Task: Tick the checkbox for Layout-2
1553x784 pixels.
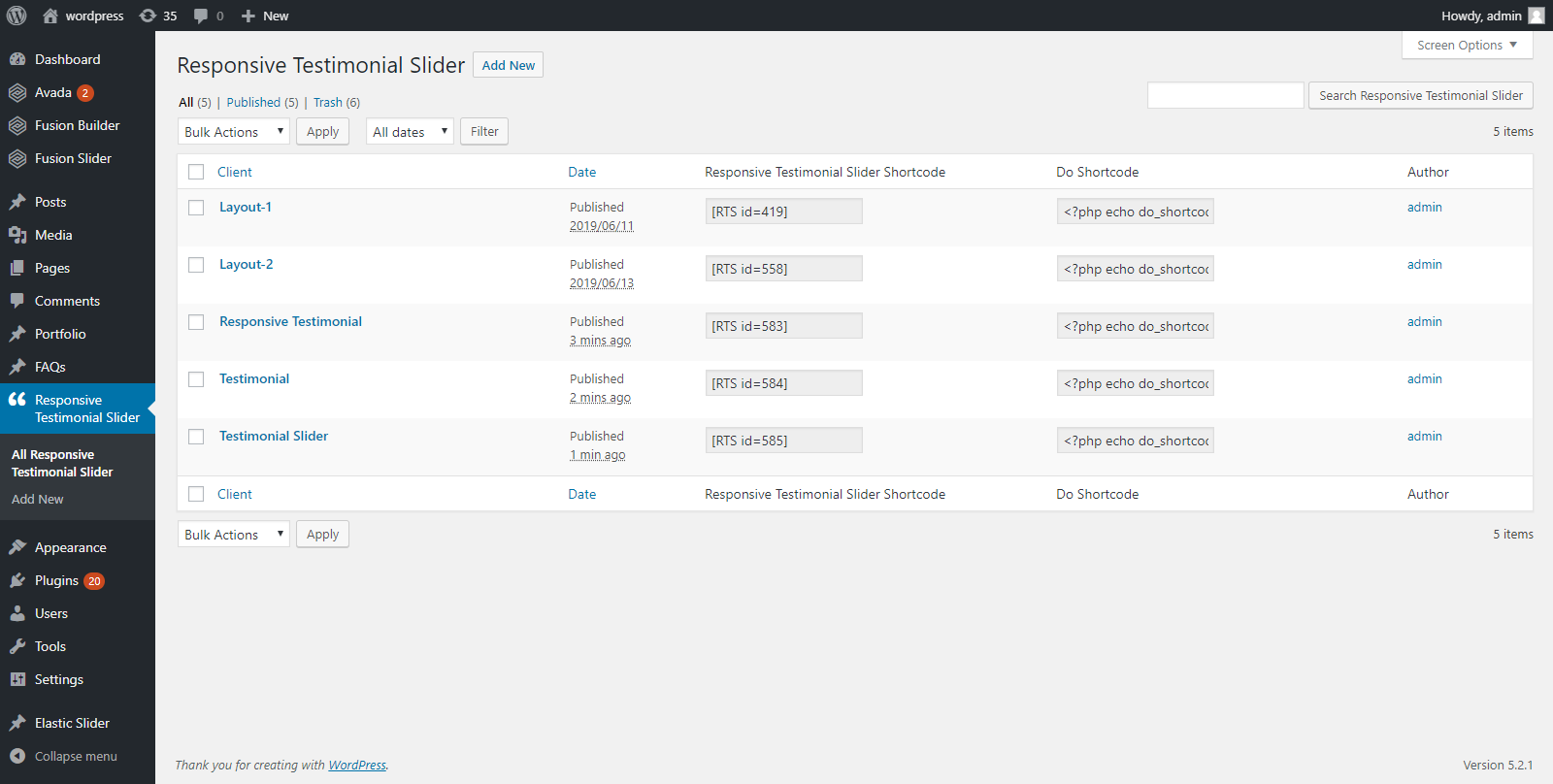Action: [196, 265]
